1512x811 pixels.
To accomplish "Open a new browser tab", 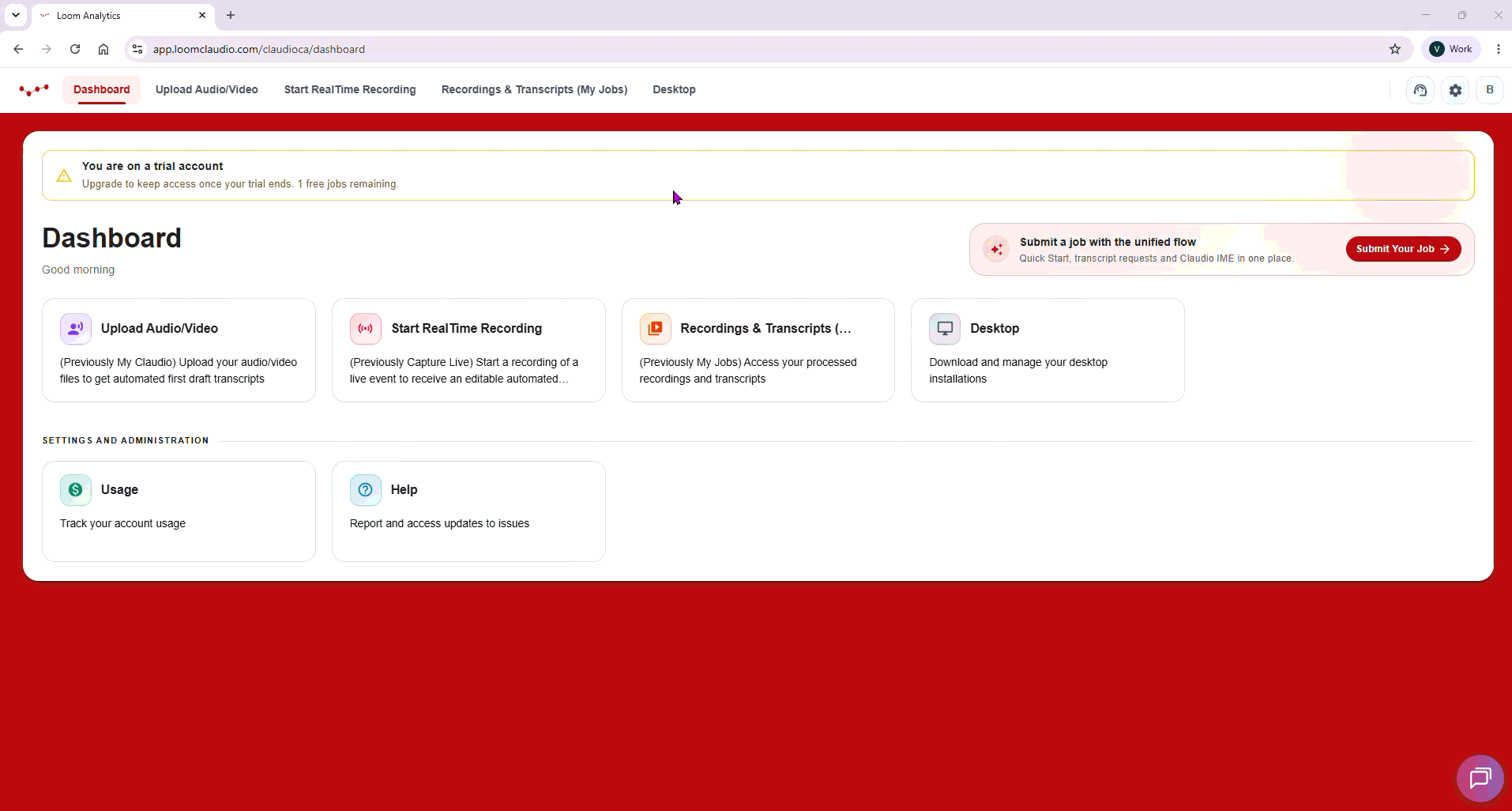I will (231, 15).
